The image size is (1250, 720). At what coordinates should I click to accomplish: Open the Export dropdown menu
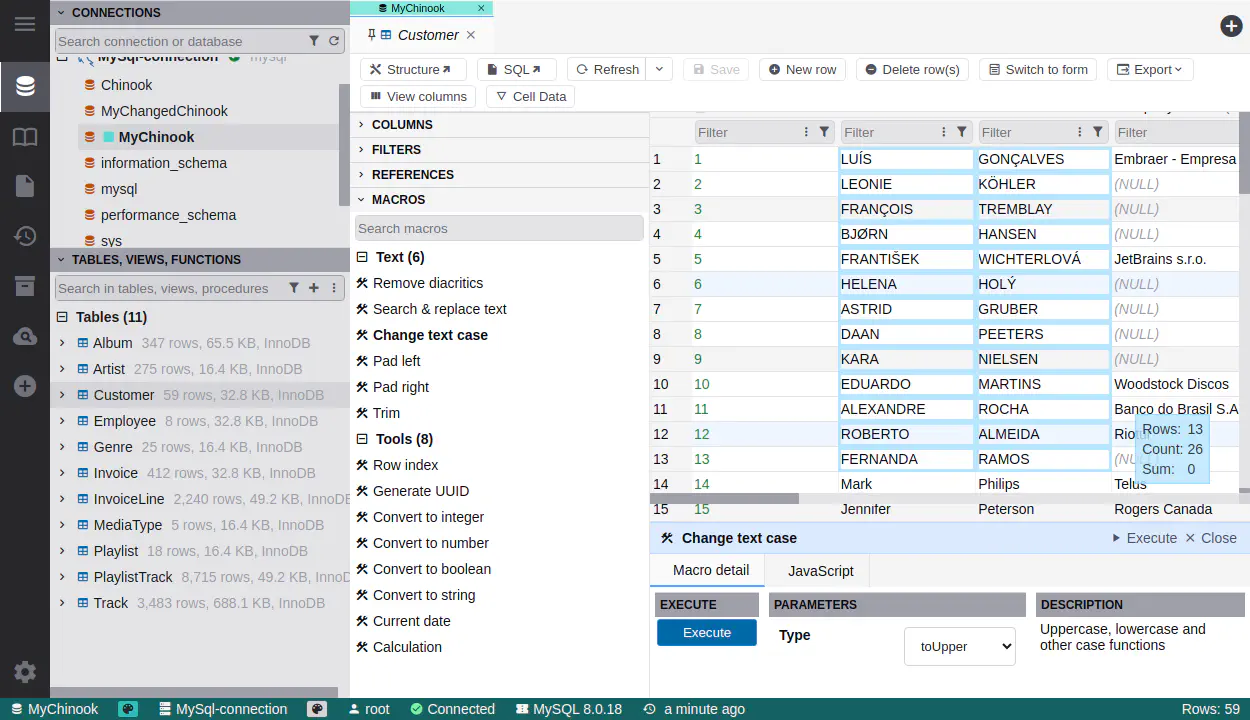pos(1150,69)
